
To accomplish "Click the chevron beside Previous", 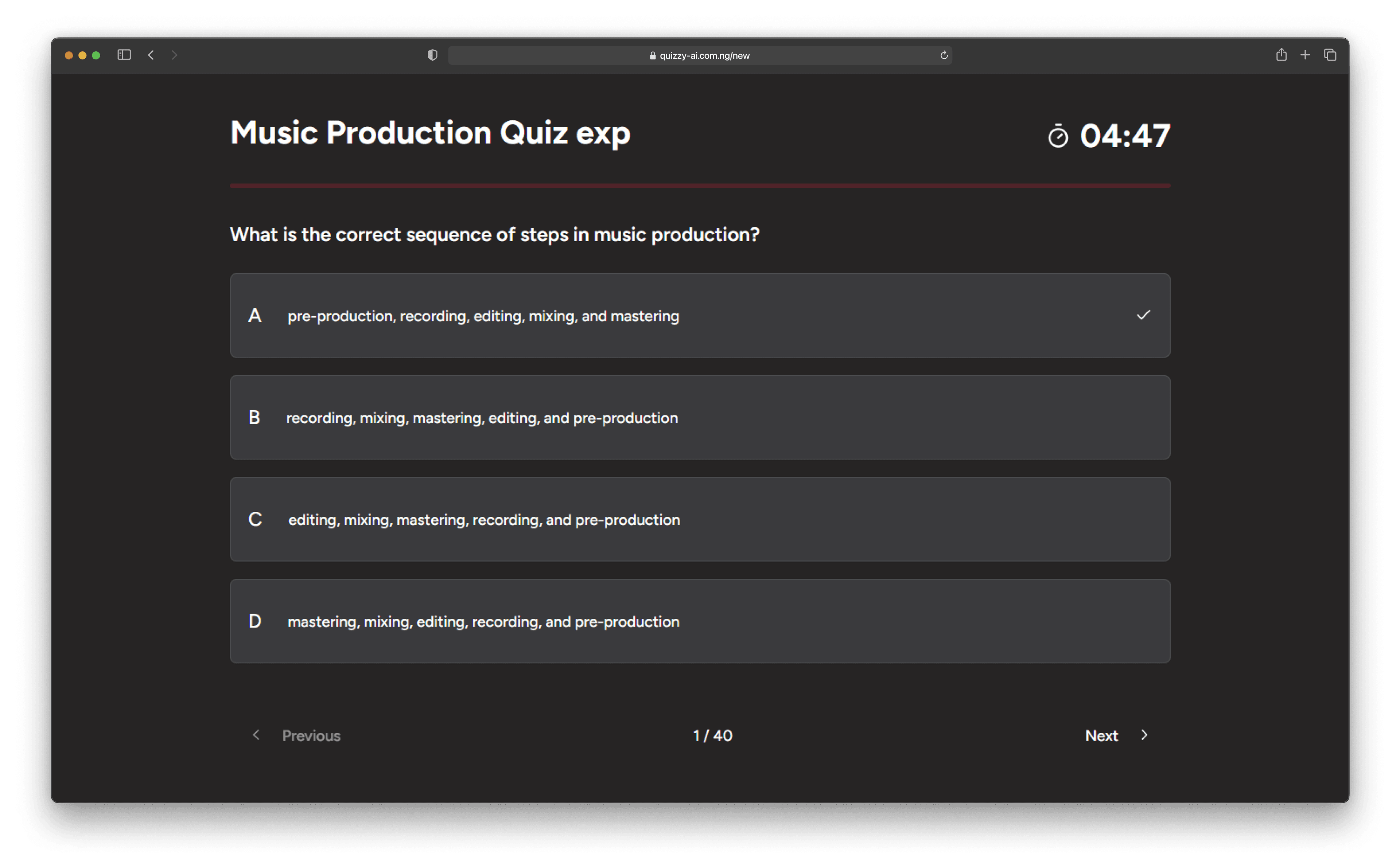I will click(256, 735).
